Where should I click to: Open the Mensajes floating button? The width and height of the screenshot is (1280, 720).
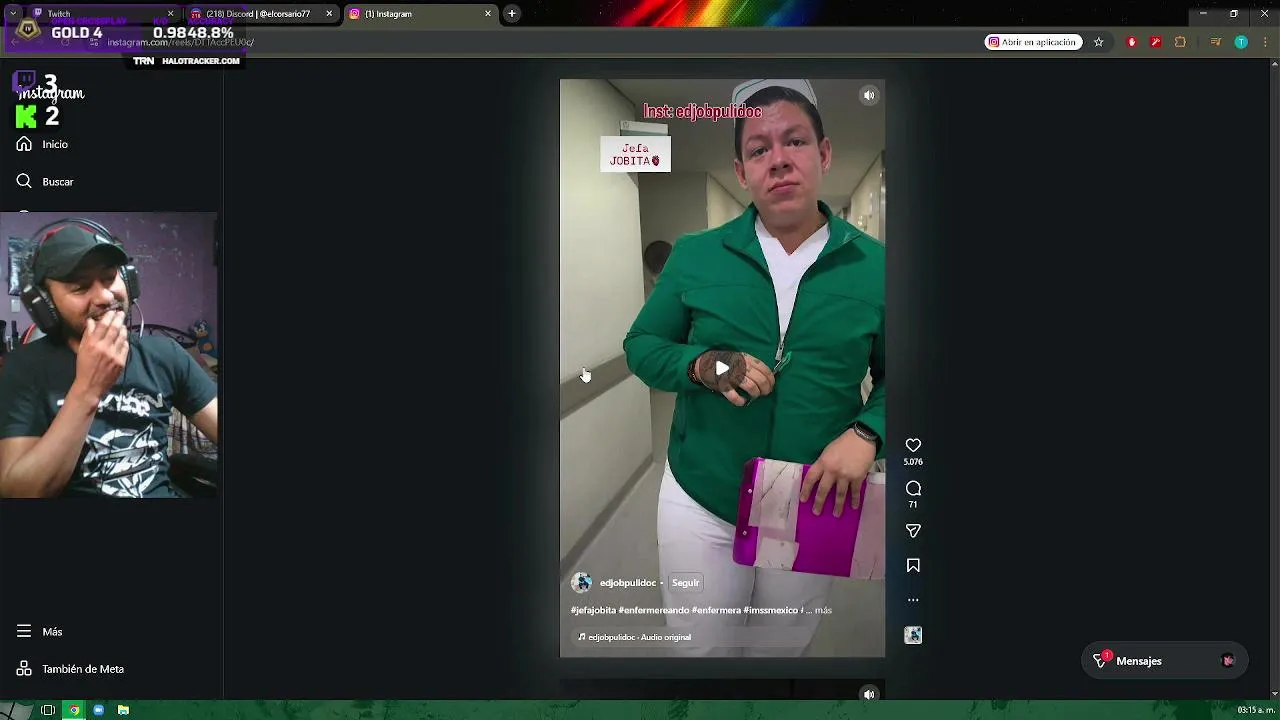click(x=1165, y=661)
